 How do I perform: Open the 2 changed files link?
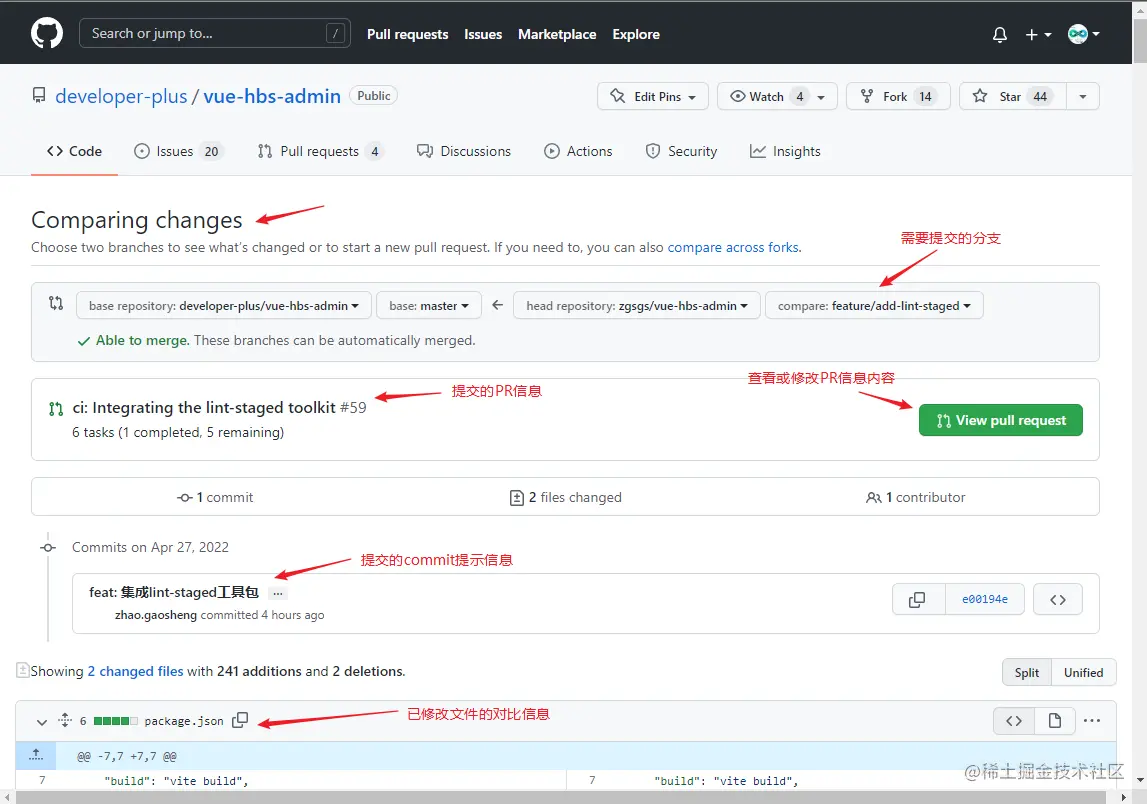[135, 671]
